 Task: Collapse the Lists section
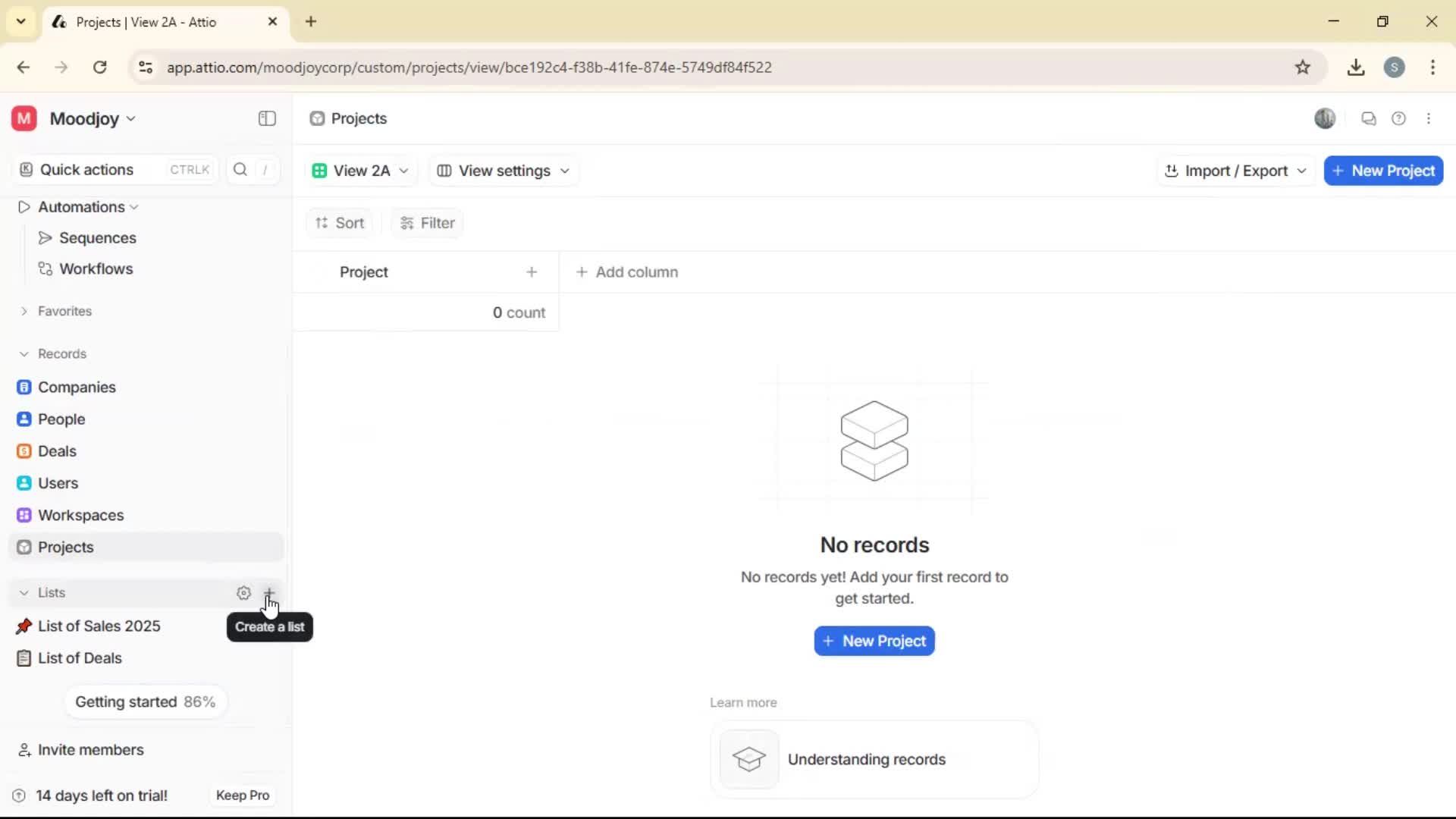(24, 592)
